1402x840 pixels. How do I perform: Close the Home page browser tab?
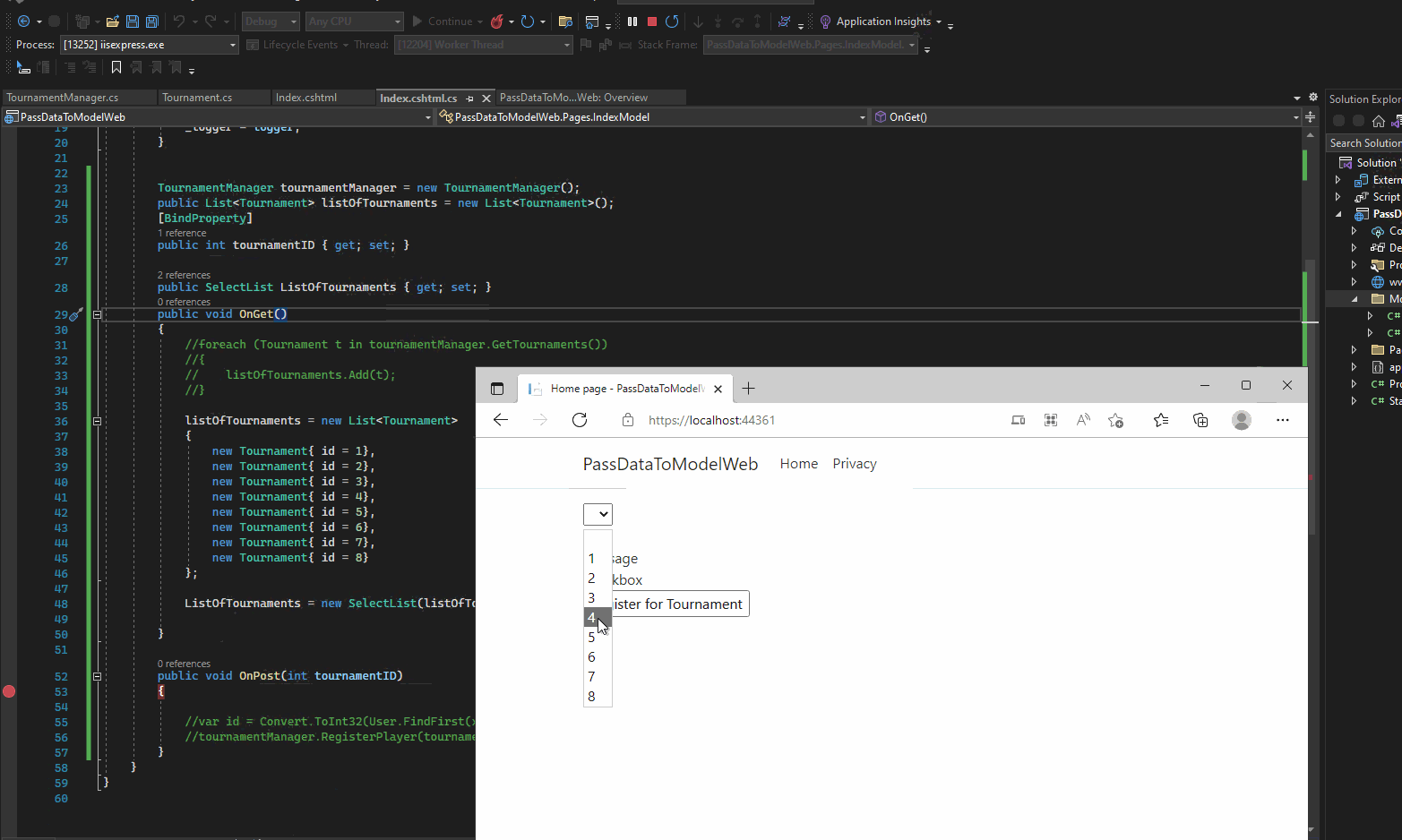tap(718, 389)
